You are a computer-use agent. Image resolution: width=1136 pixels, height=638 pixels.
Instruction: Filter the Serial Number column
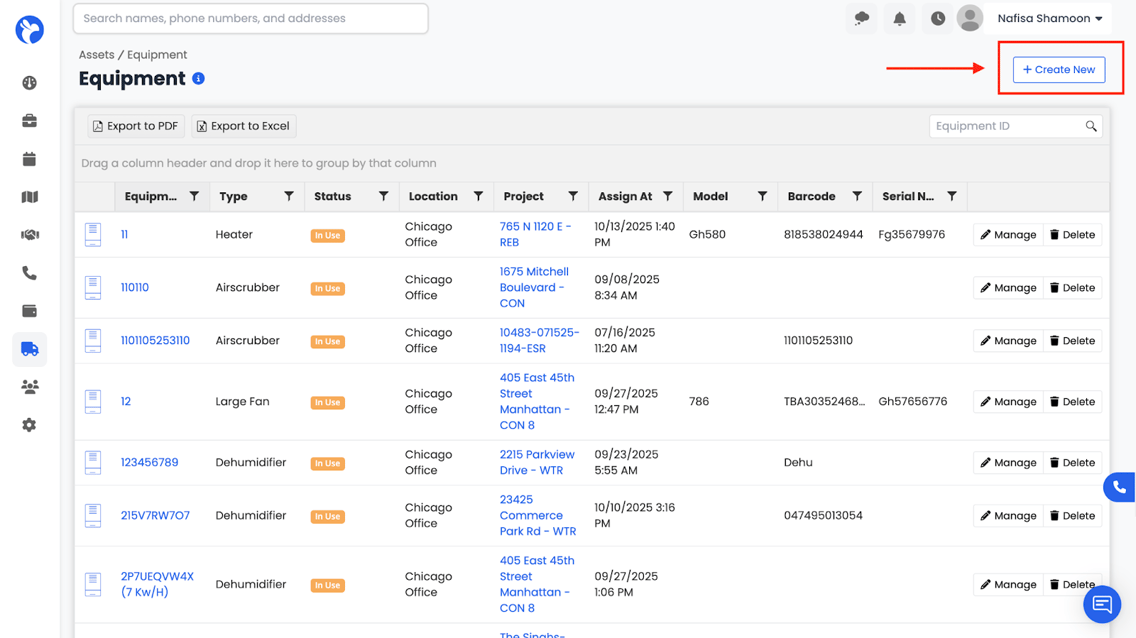pyautogui.click(x=952, y=196)
